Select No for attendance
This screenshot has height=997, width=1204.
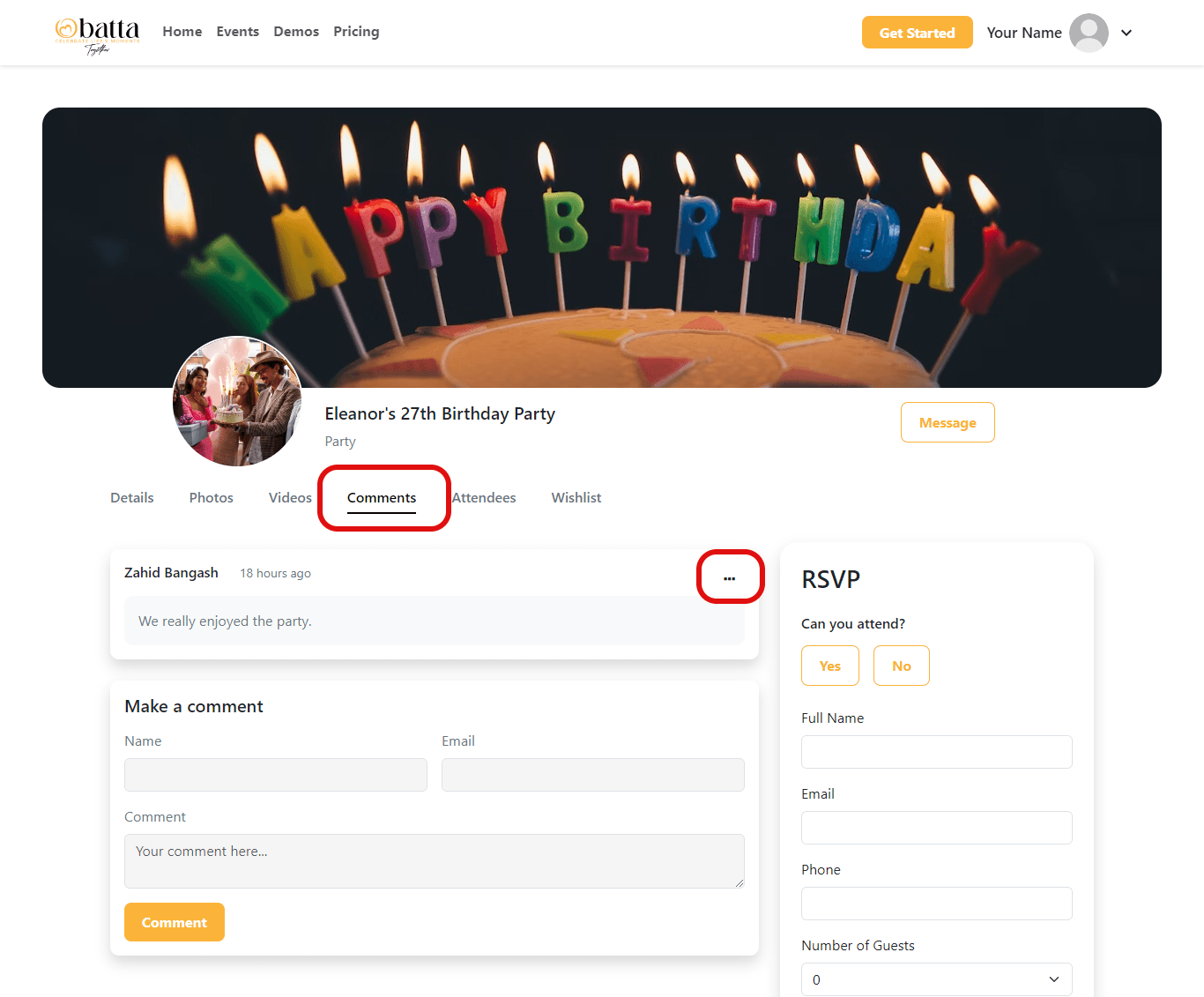pyautogui.click(x=901, y=666)
